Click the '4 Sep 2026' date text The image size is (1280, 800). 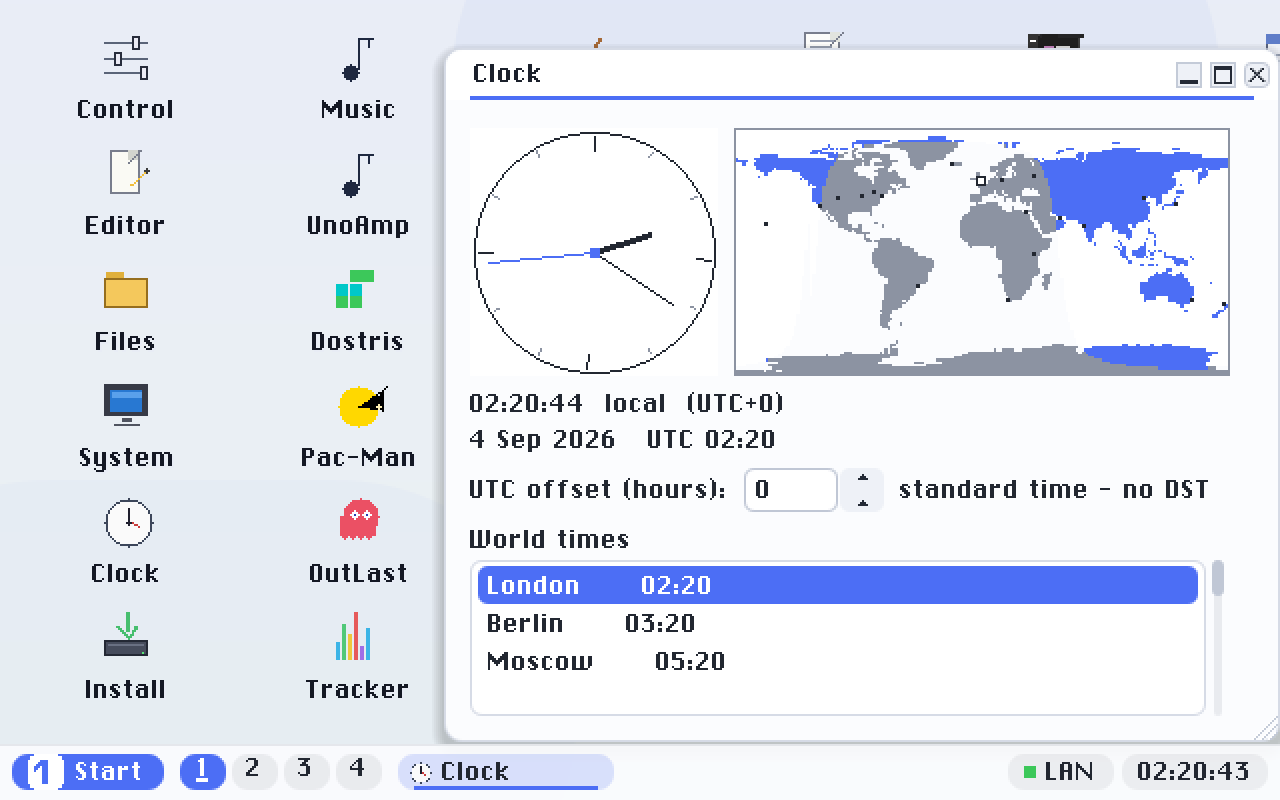(542, 440)
